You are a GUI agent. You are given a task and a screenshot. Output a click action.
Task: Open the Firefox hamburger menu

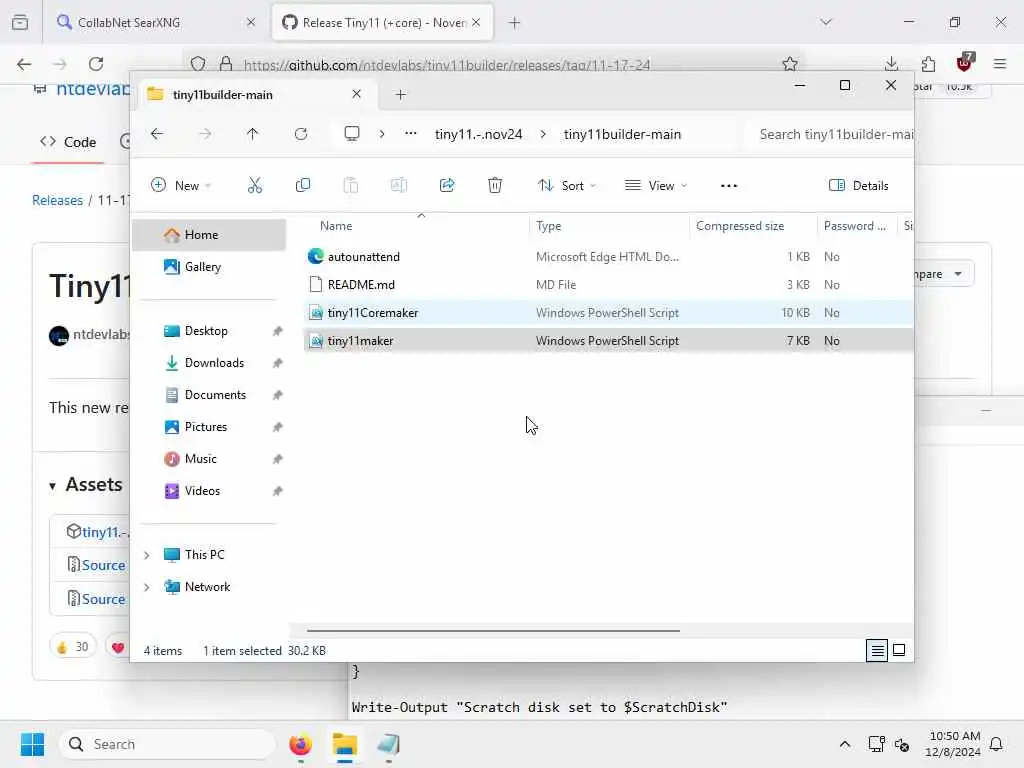point(1000,64)
